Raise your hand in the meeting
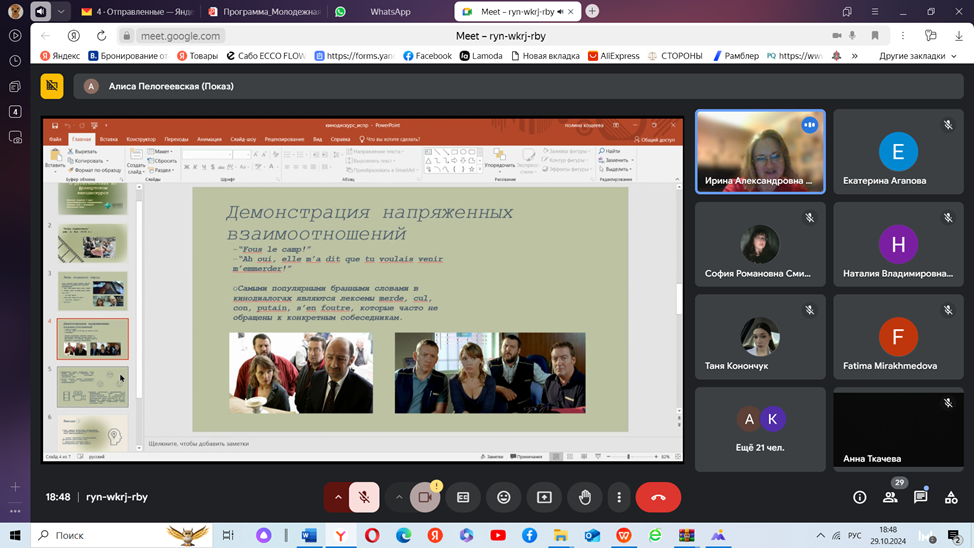 (x=585, y=497)
